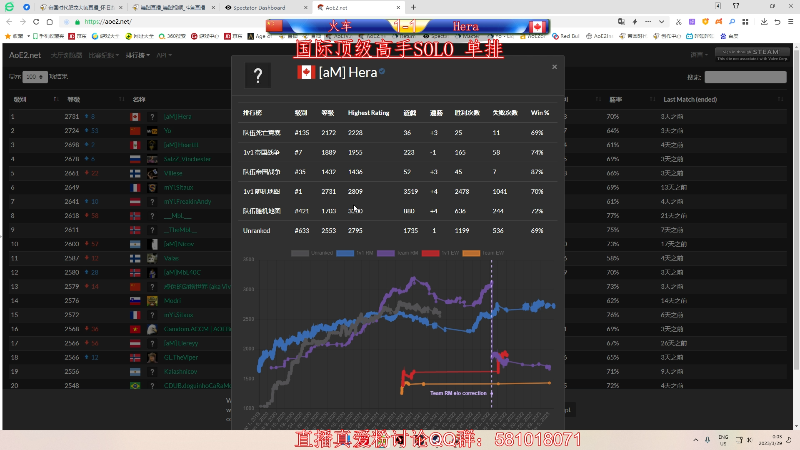This screenshot has height=450, width=800.
Task: Open the second AoE2.net navbar link
Action: [x=66, y=55]
